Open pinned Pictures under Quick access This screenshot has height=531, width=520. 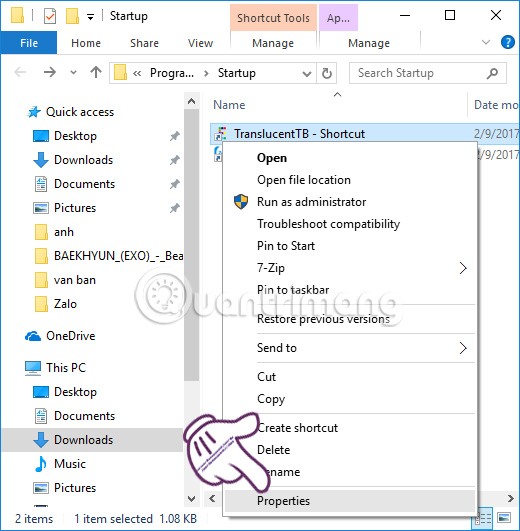pos(75,208)
